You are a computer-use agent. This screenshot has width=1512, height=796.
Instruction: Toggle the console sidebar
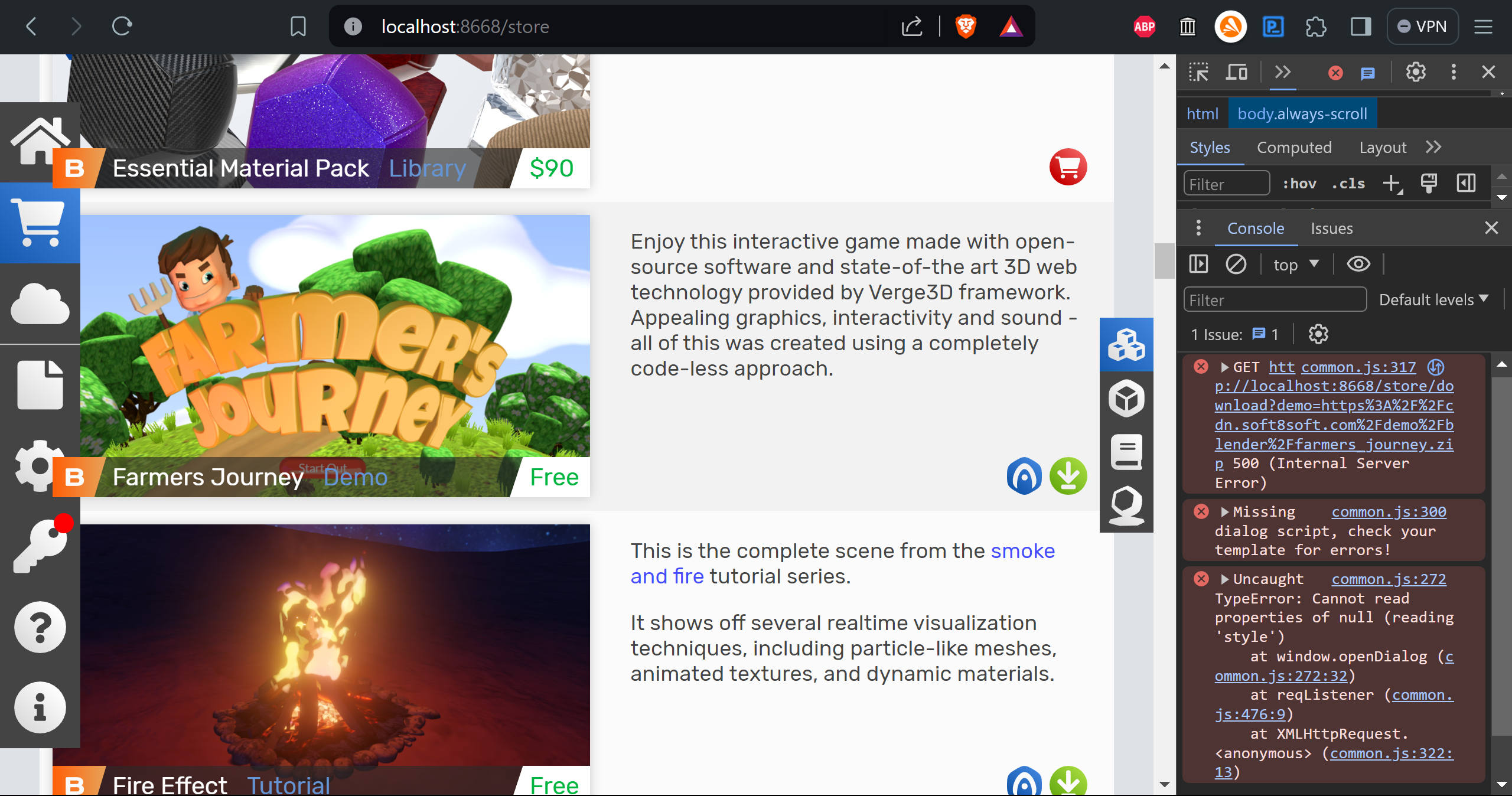(1198, 264)
